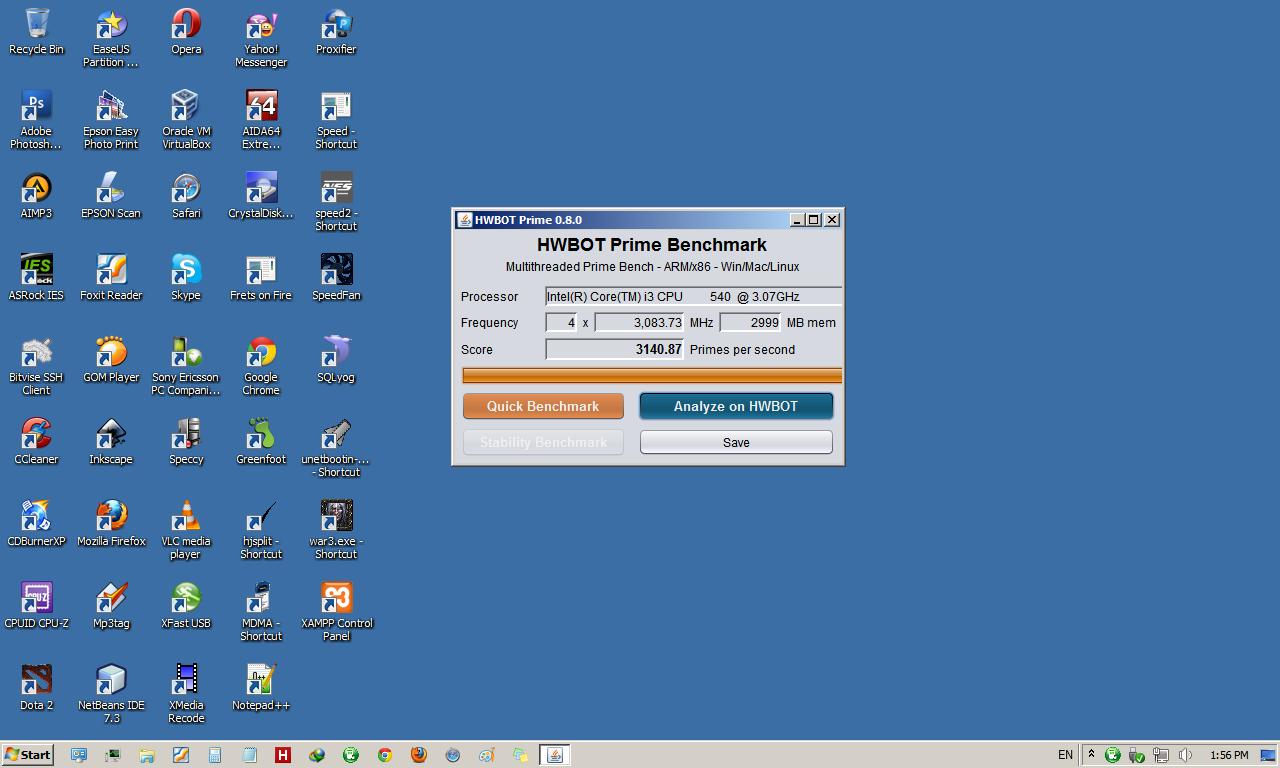Select the Notepad++ desktop icon
Screen dimensions: 1280x768
261,687
